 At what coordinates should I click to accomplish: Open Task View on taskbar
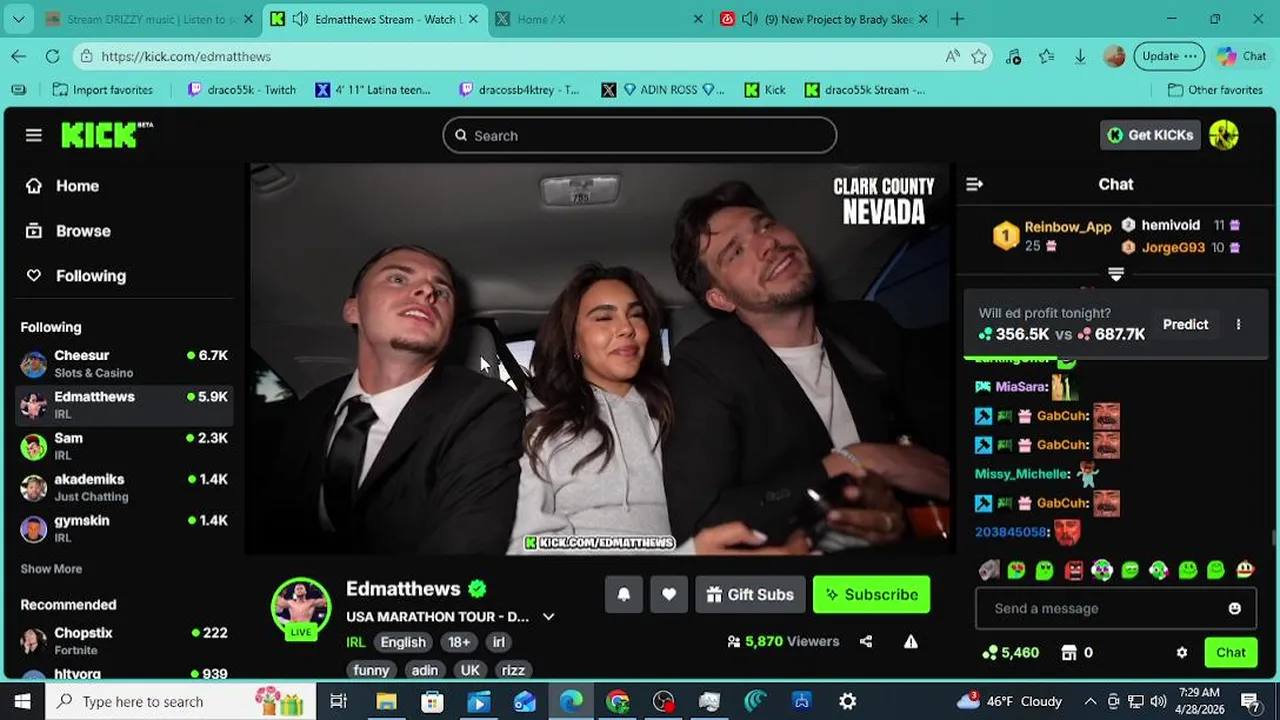pyautogui.click(x=338, y=701)
